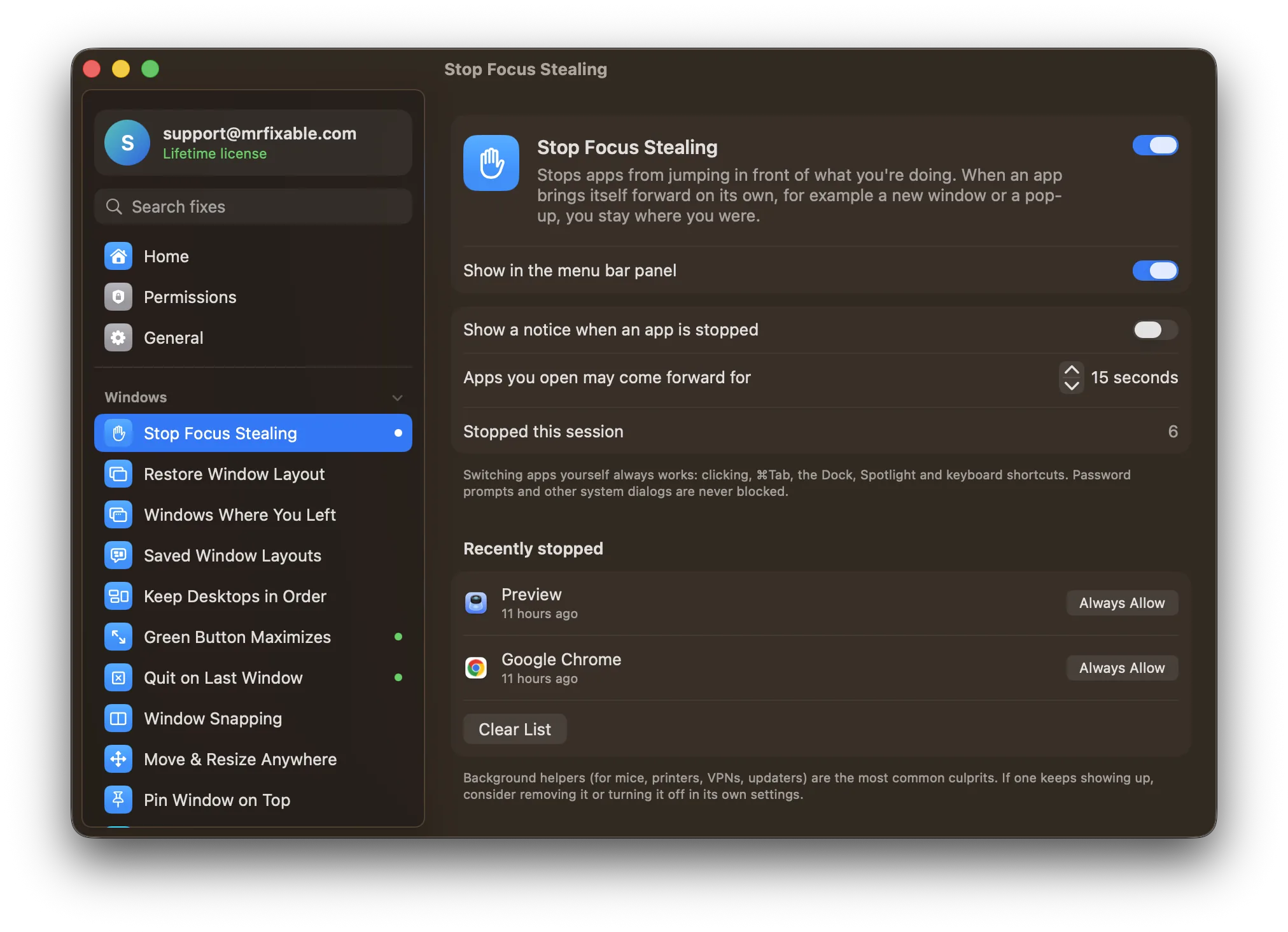The image size is (1288, 932).
Task: Click the Search fixes field
Action: click(253, 207)
